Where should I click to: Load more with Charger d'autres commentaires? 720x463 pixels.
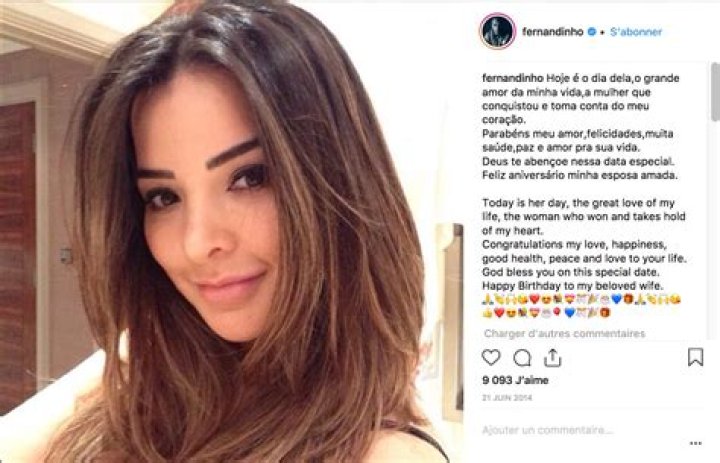[564, 333]
